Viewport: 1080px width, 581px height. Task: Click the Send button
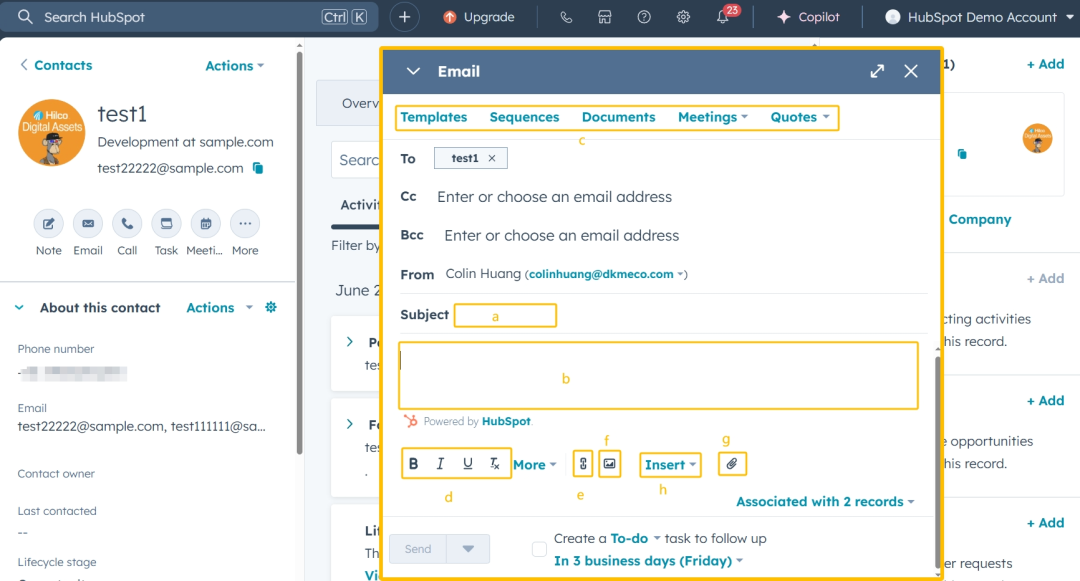pos(418,548)
